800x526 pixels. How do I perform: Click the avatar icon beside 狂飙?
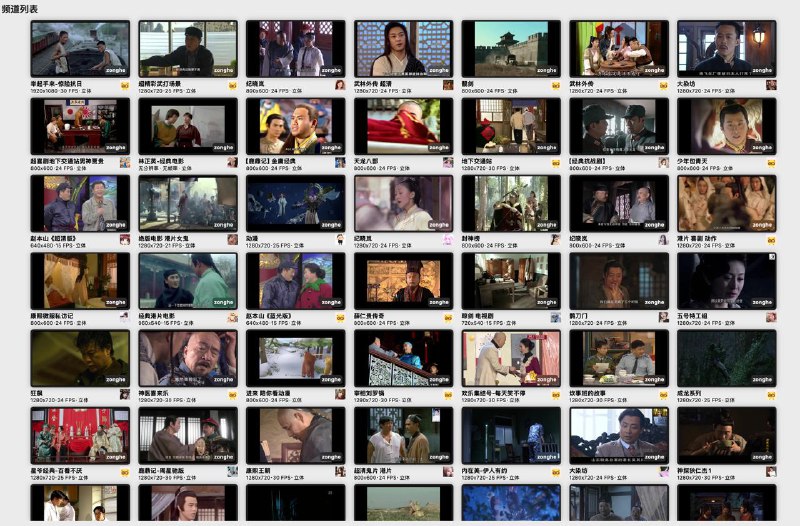[x=124, y=394]
